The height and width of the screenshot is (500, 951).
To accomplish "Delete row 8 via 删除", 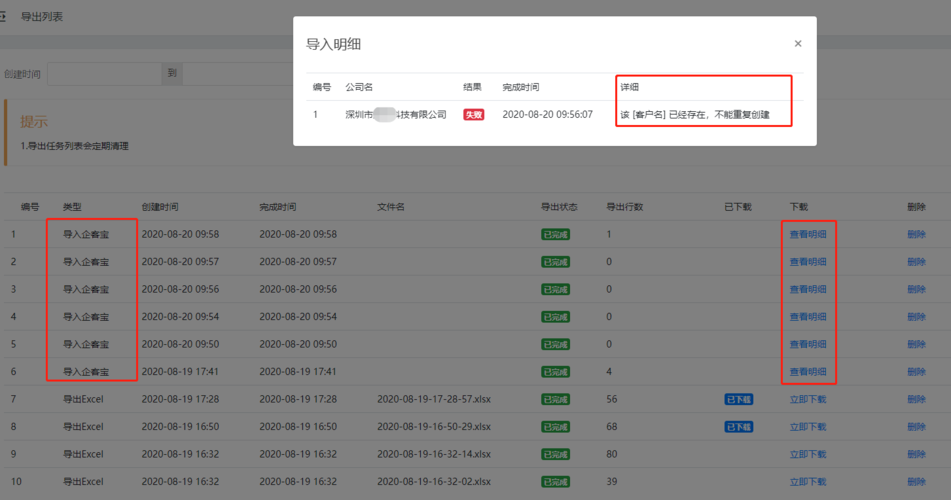I will coord(916,427).
